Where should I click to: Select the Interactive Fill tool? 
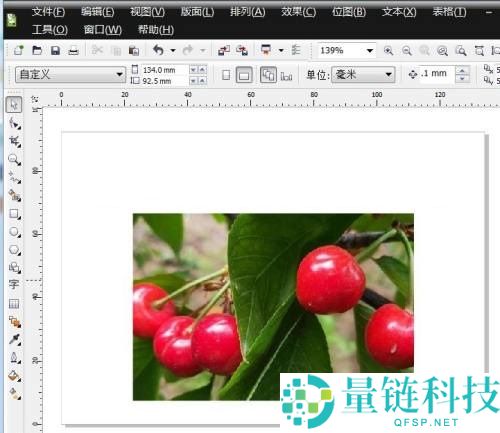click(14, 394)
